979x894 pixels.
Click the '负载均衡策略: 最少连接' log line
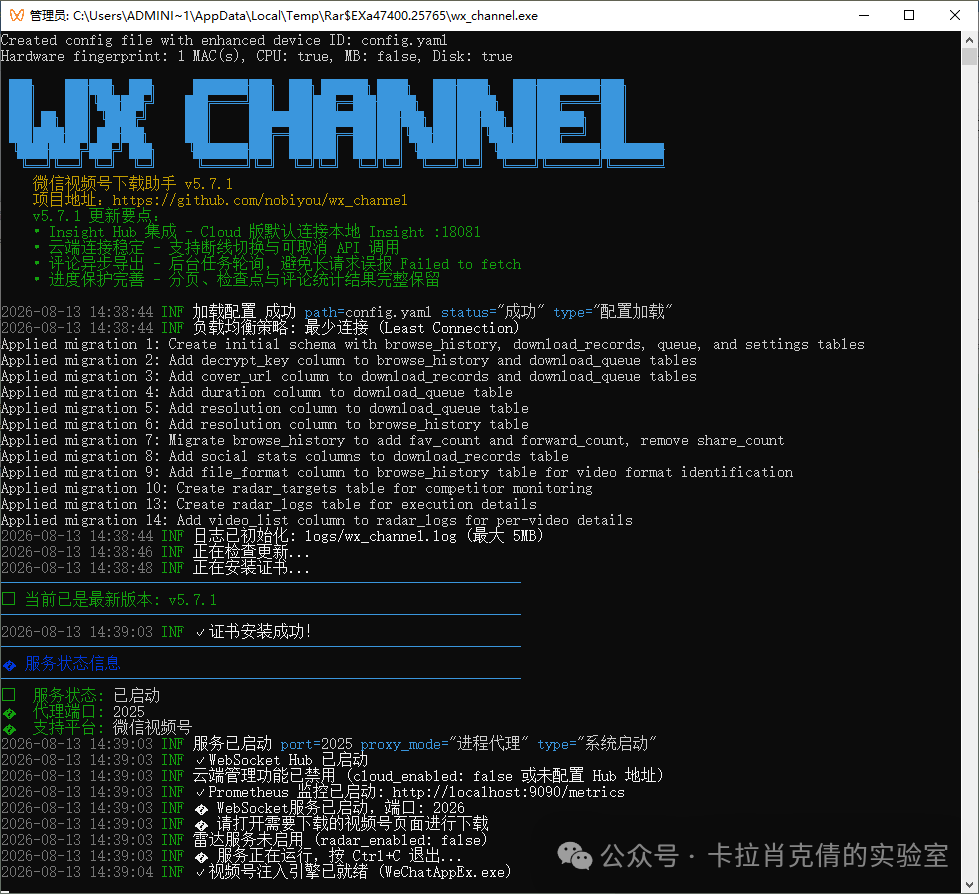point(260,328)
